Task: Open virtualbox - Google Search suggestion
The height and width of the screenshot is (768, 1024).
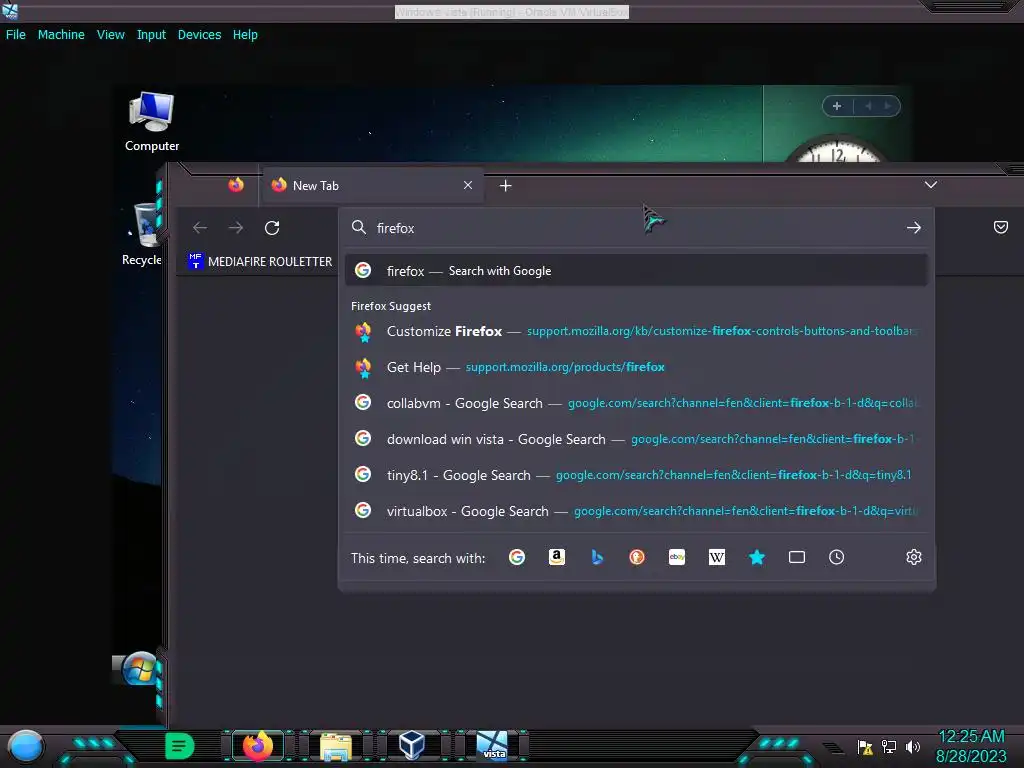Action: pos(637,511)
